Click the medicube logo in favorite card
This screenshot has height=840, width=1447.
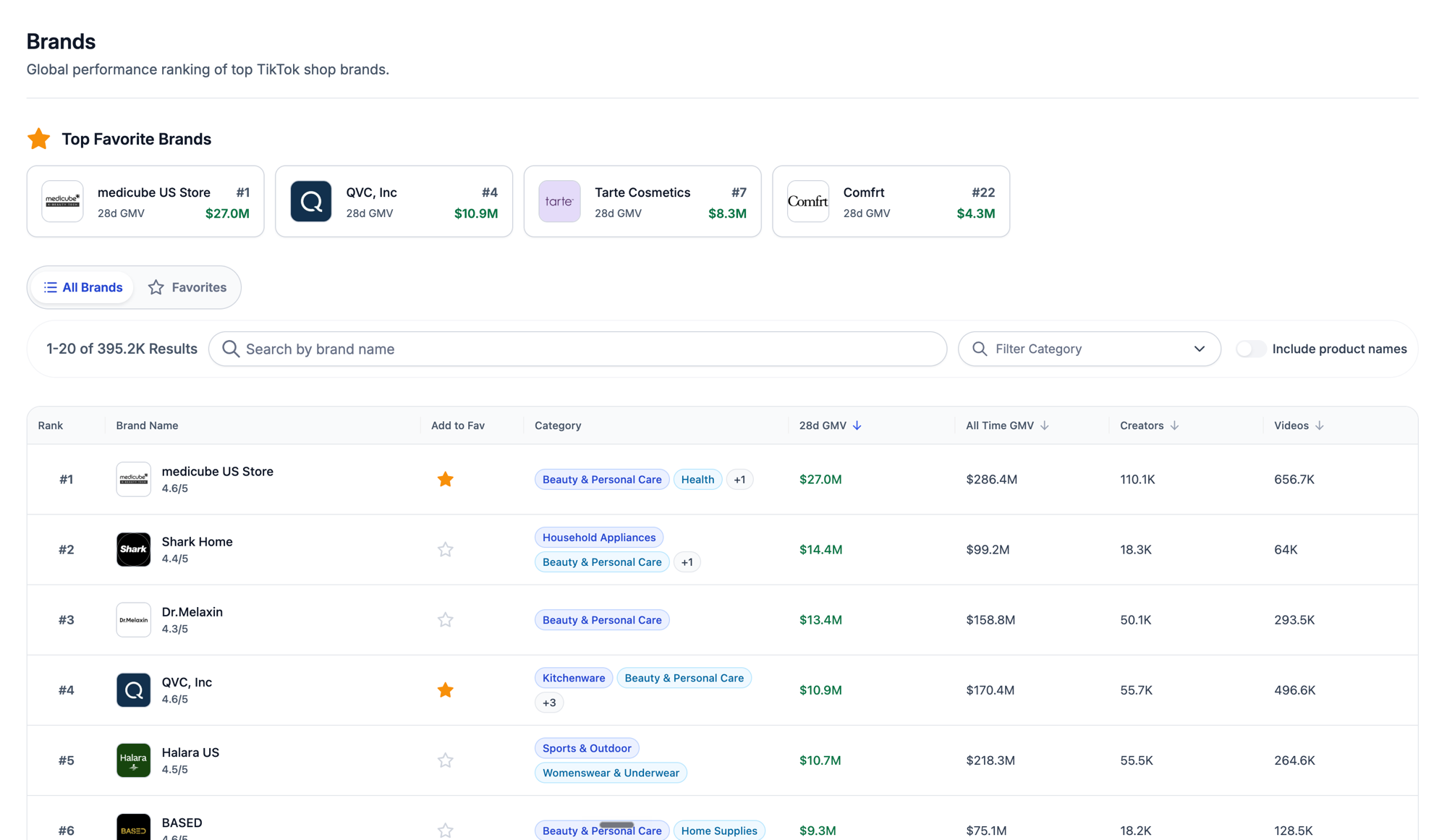pyautogui.click(x=62, y=201)
